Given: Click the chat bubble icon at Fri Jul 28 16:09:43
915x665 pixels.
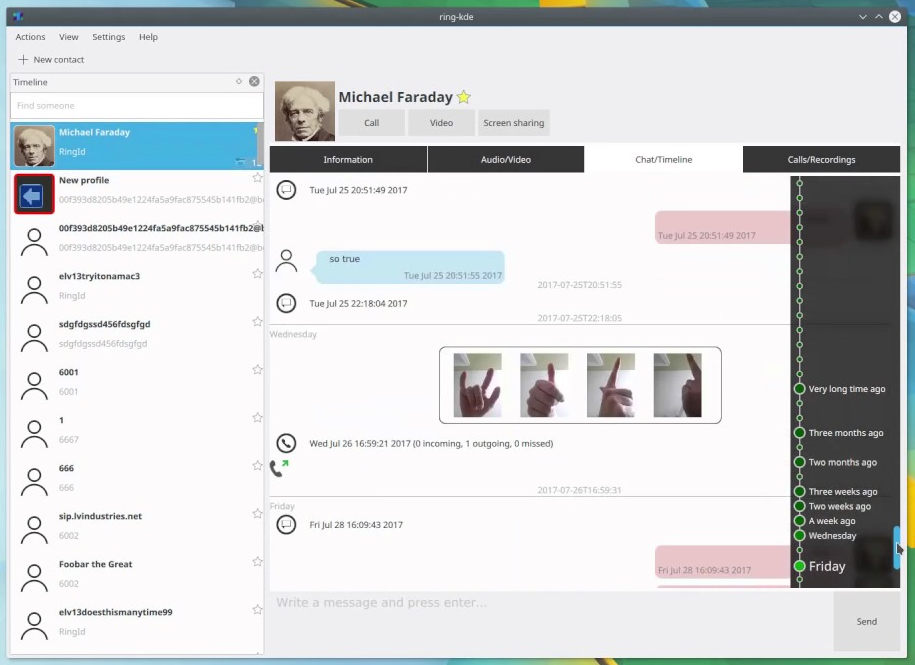Looking at the screenshot, I should pos(286,524).
